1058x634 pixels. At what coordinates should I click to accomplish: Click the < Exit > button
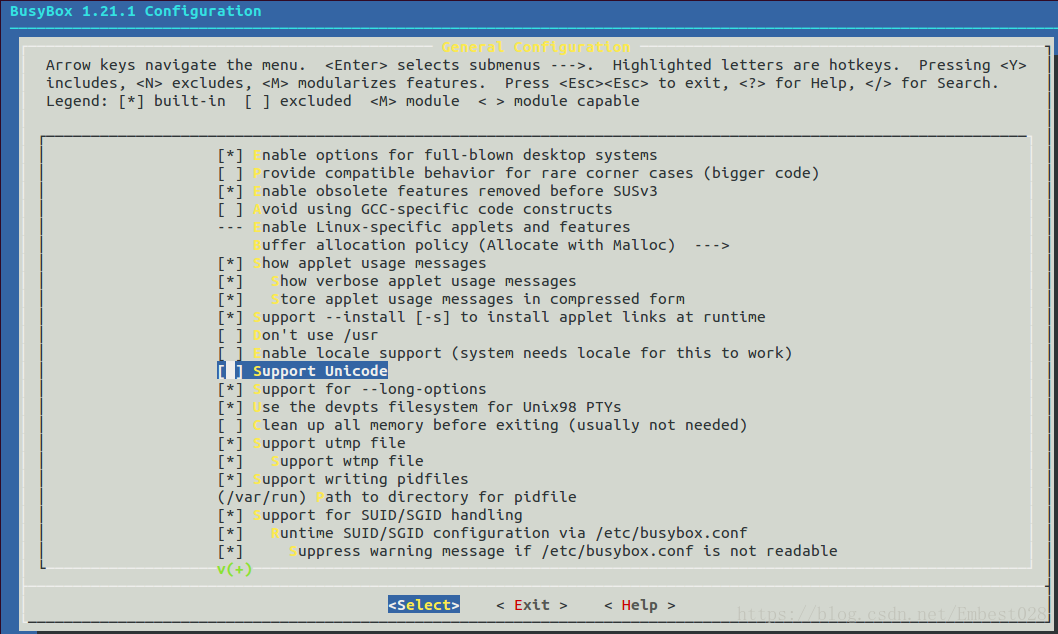click(x=532, y=605)
